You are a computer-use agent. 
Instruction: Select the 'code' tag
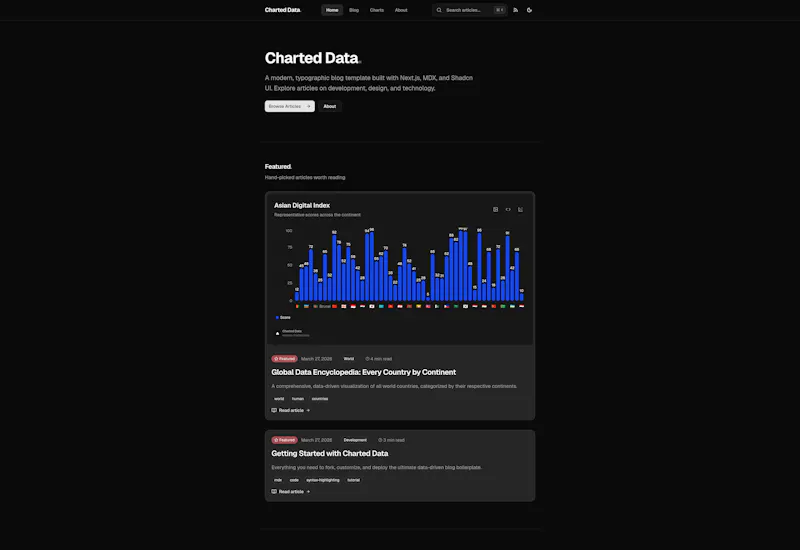tap(294, 480)
